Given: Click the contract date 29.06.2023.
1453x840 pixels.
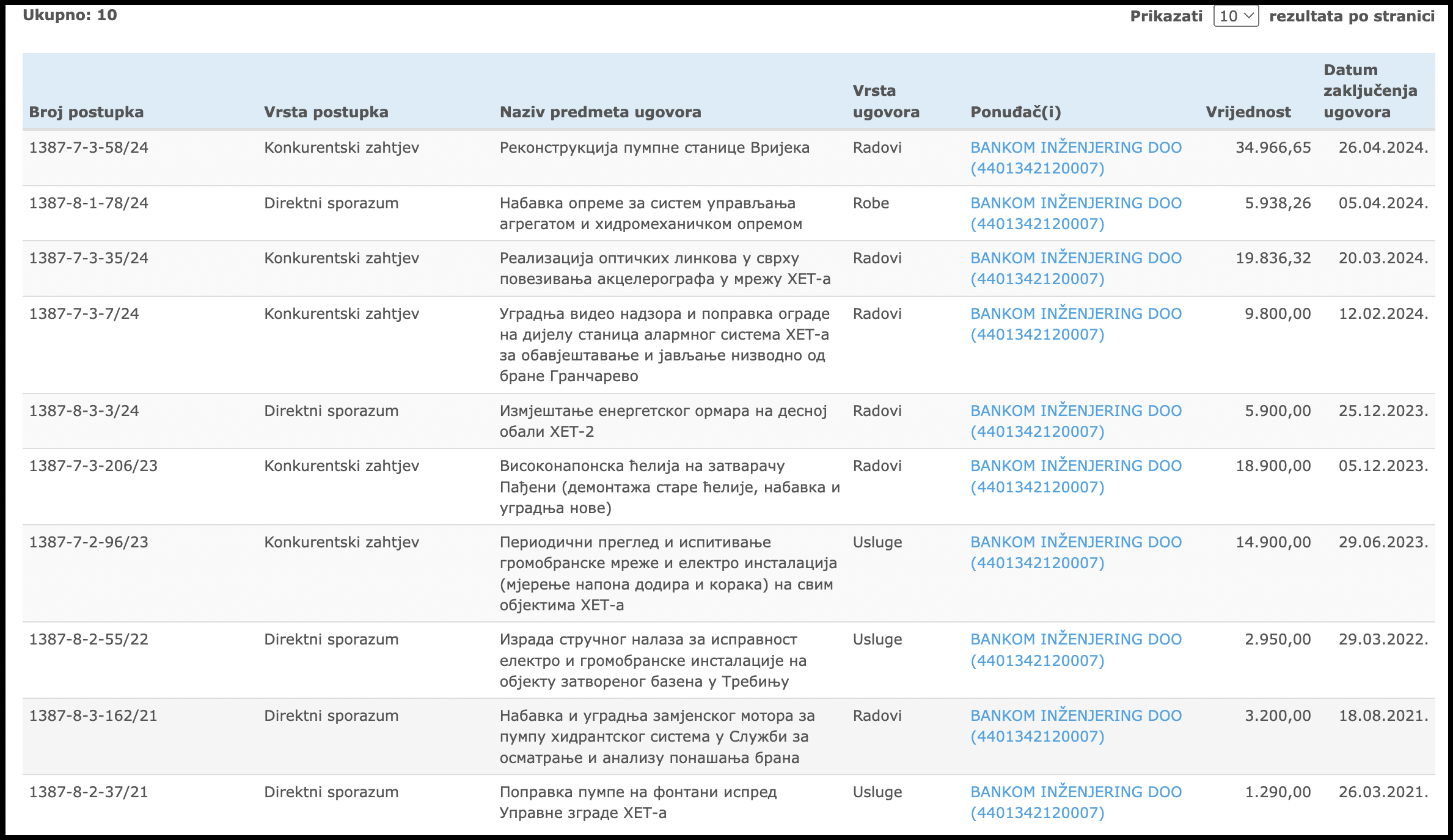Looking at the screenshot, I should pos(1383,542).
